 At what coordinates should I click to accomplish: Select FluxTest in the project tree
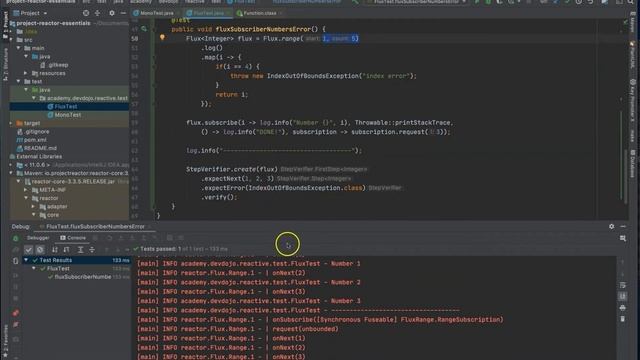tap(66, 107)
